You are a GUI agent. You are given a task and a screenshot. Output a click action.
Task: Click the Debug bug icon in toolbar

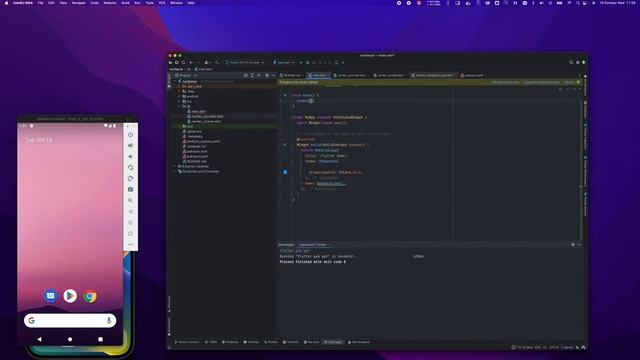tap(308, 62)
